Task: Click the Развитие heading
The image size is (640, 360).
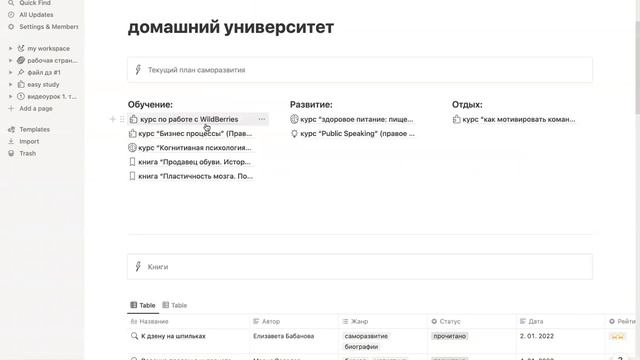Action: click(311, 104)
